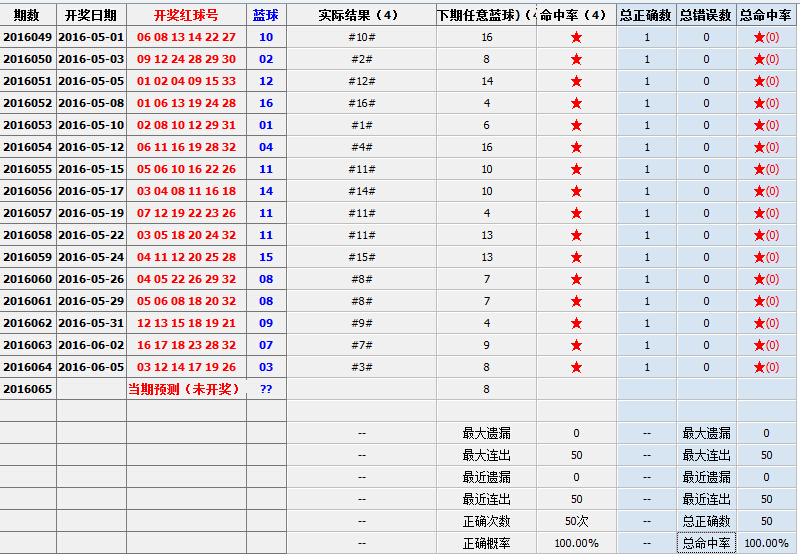800x558 pixels.
Task: Select period cell 2016053
Action: (x=28, y=125)
